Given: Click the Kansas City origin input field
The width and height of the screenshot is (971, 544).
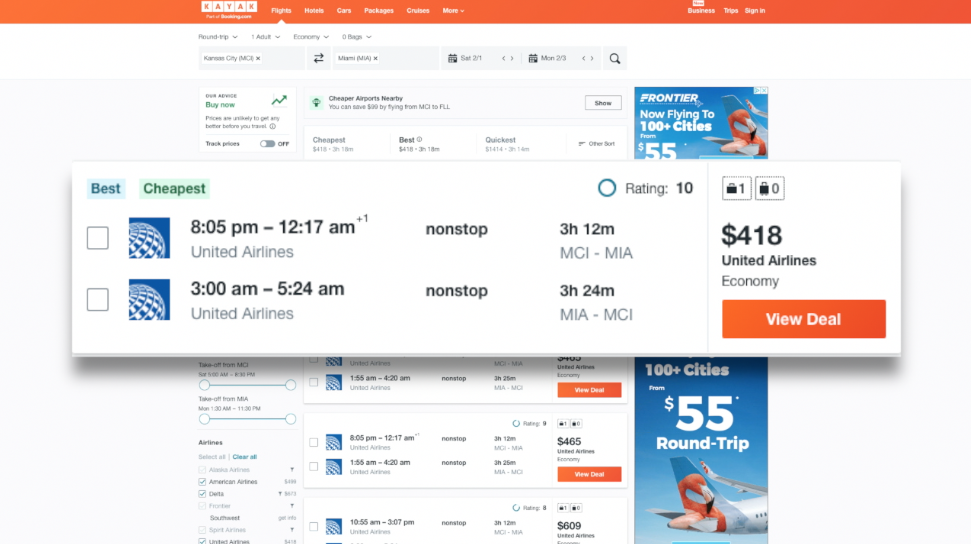Looking at the screenshot, I should [251, 58].
